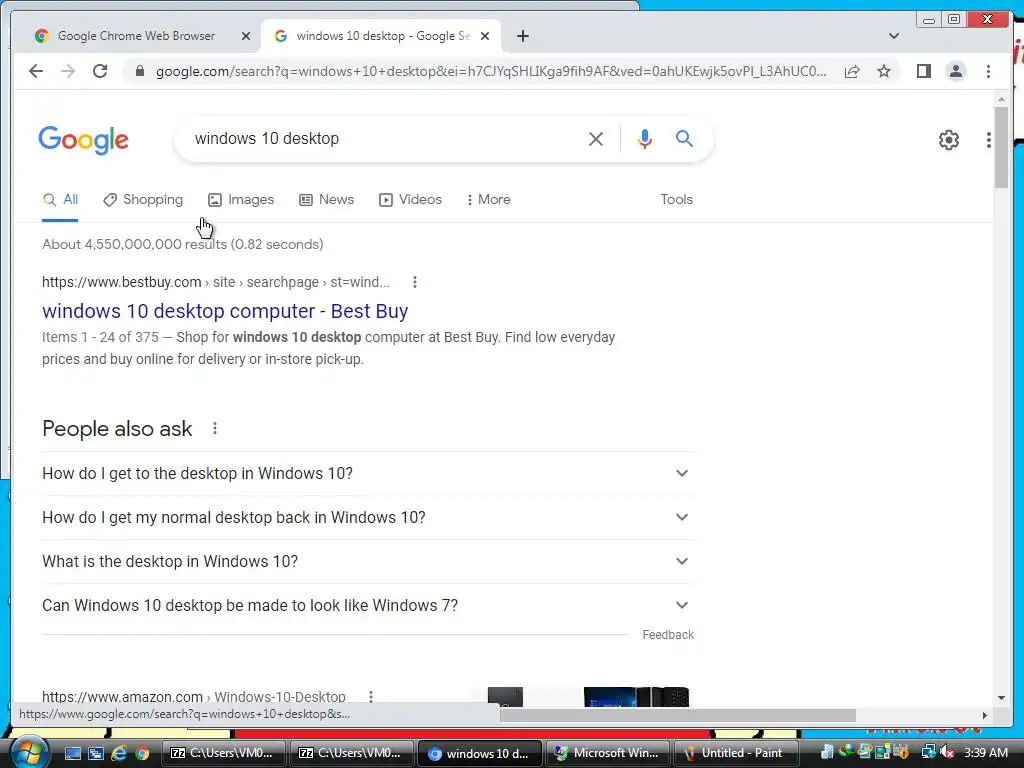This screenshot has height=768, width=1024.
Task: Open the tab search dropdown chevron
Action: point(894,36)
